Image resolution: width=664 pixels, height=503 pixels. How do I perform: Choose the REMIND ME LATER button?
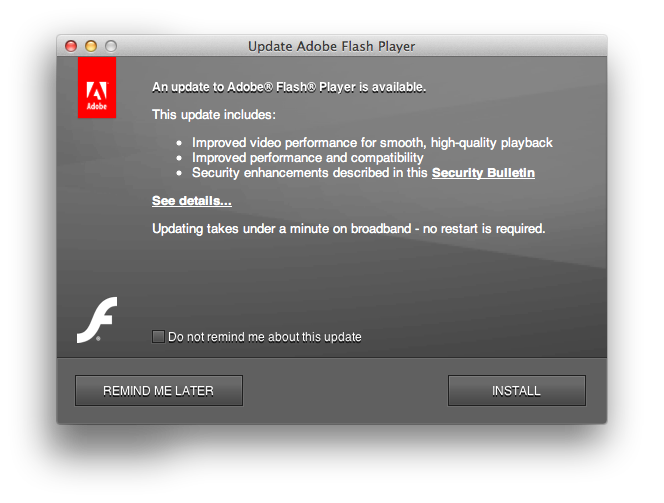(159, 390)
